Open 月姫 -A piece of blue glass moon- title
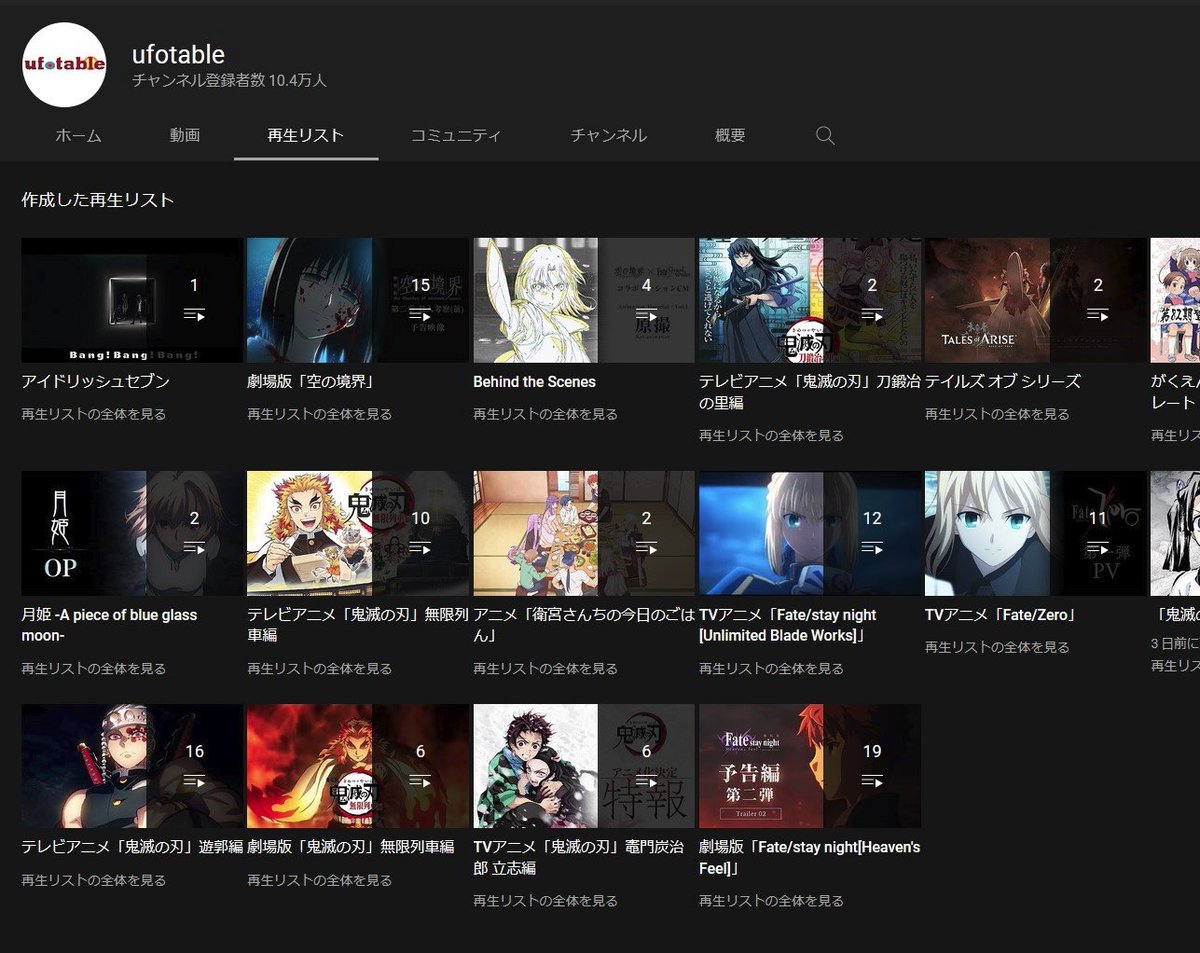Image resolution: width=1200 pixels, height=953 pixels. point(110,625)
